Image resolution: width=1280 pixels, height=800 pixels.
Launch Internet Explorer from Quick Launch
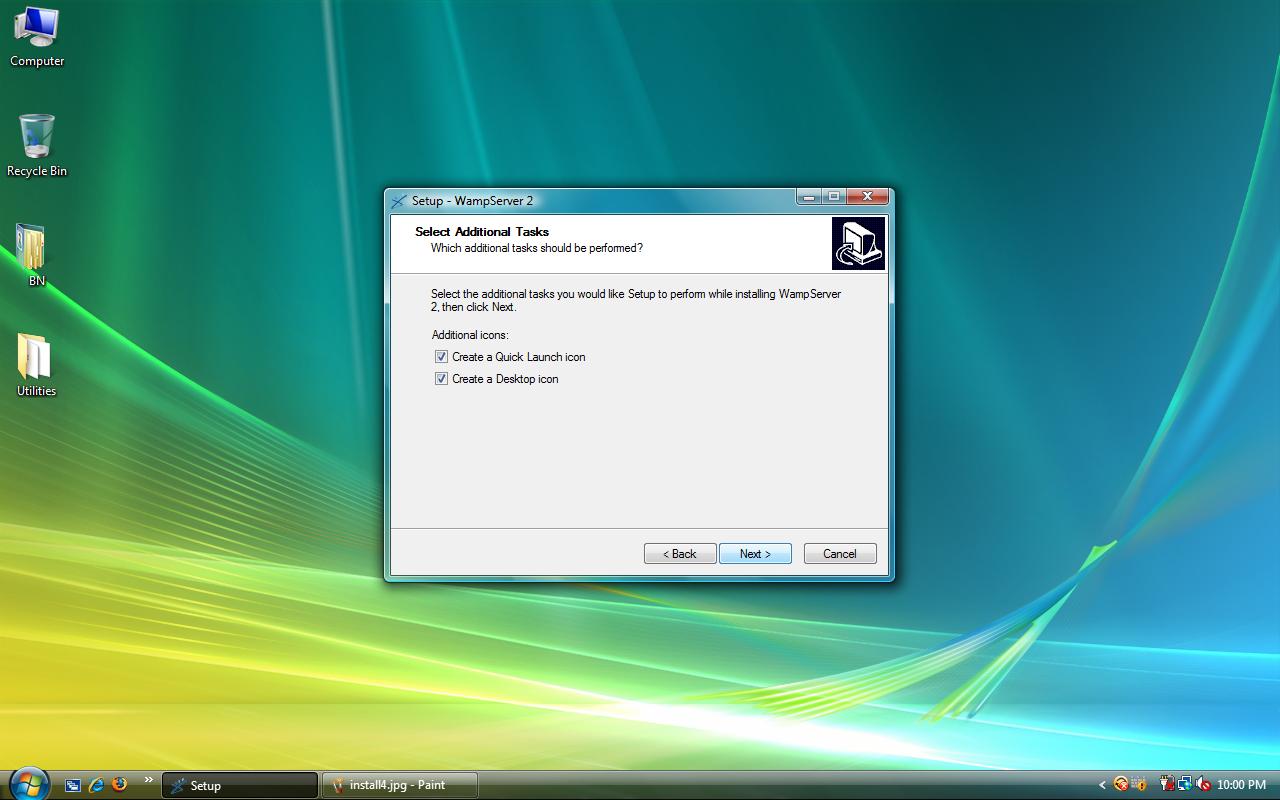point(96,785)
